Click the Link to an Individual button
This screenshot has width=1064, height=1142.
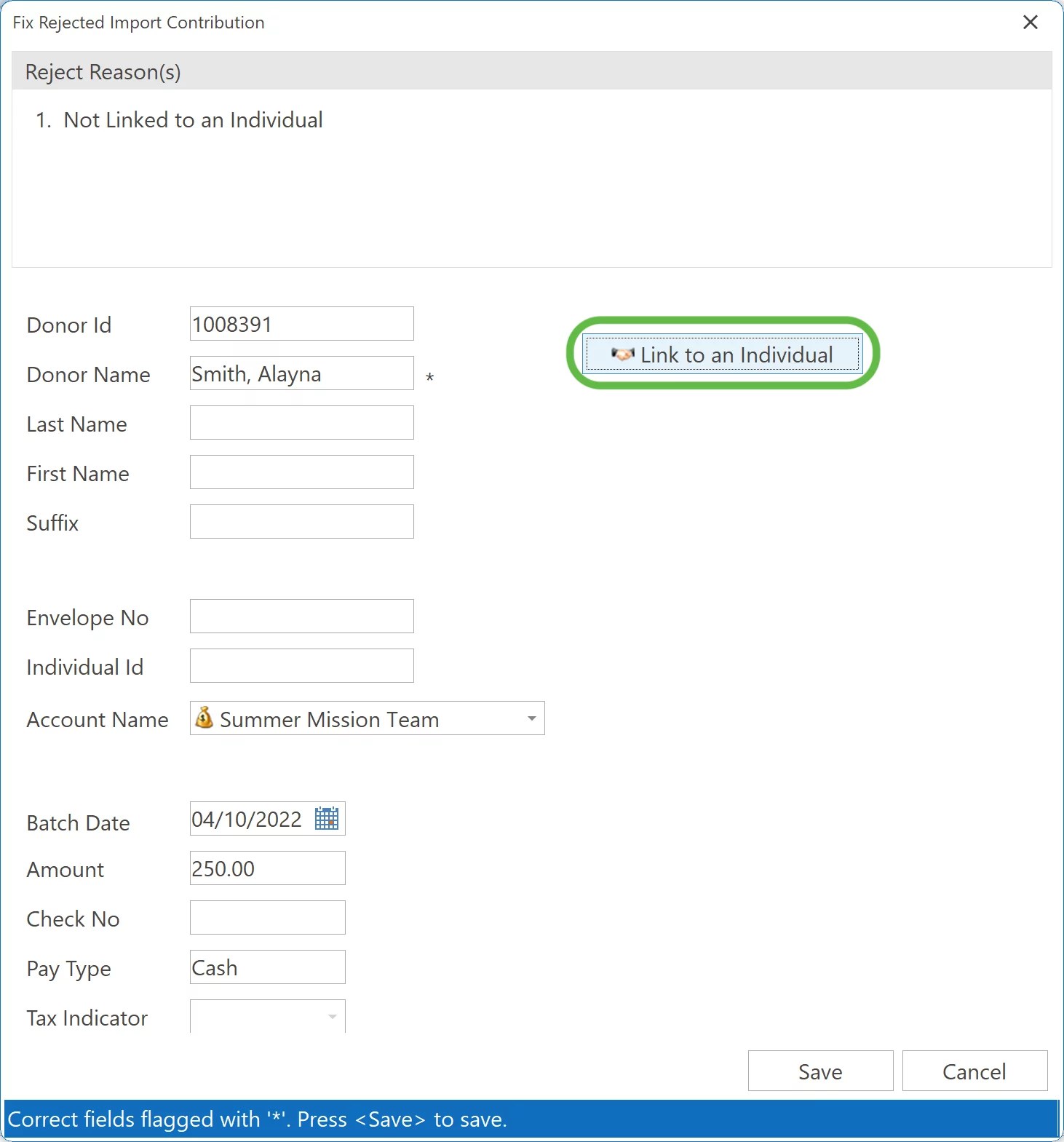click(723, 354)
